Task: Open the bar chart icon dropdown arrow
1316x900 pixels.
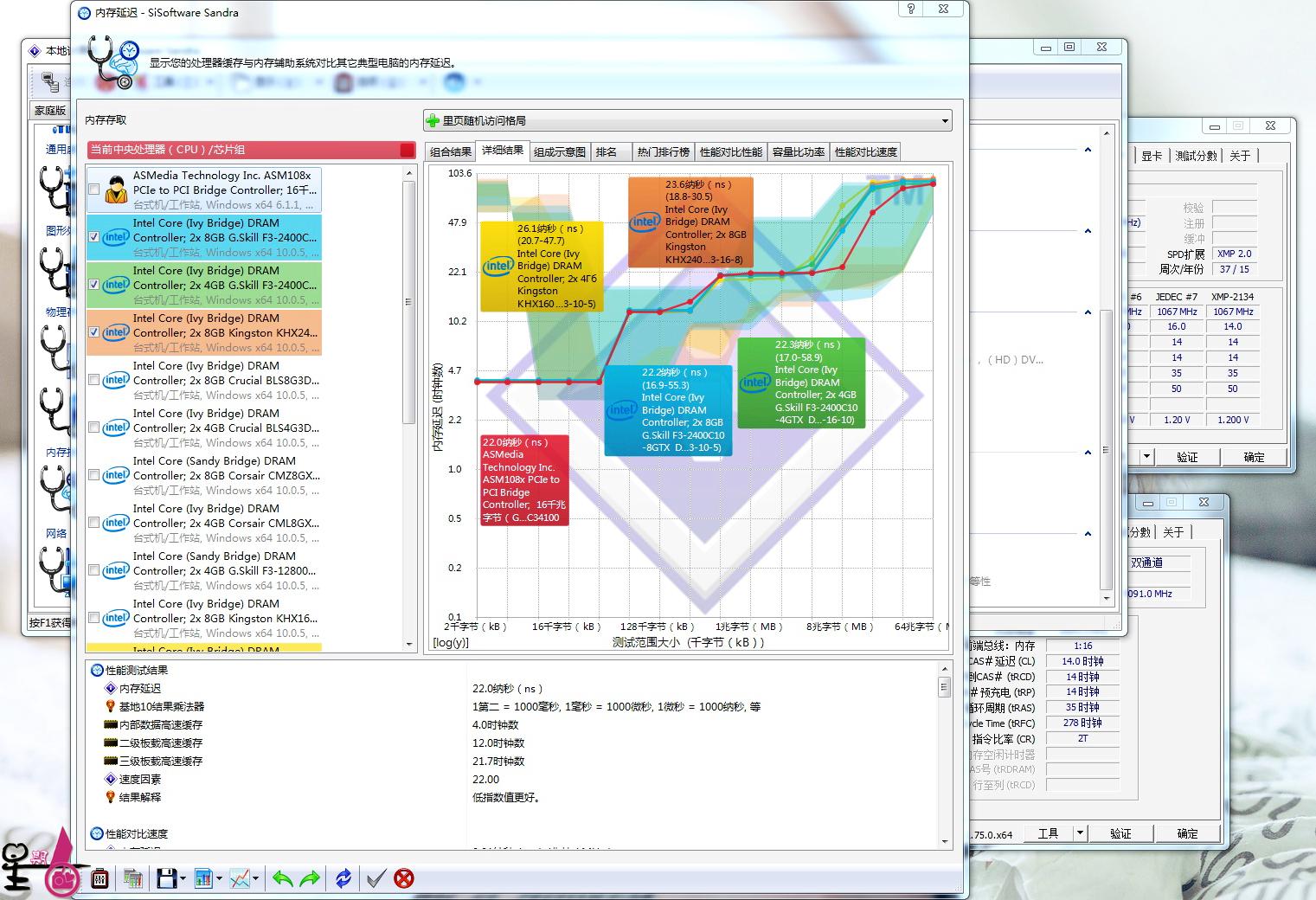Action: (219, 878)
